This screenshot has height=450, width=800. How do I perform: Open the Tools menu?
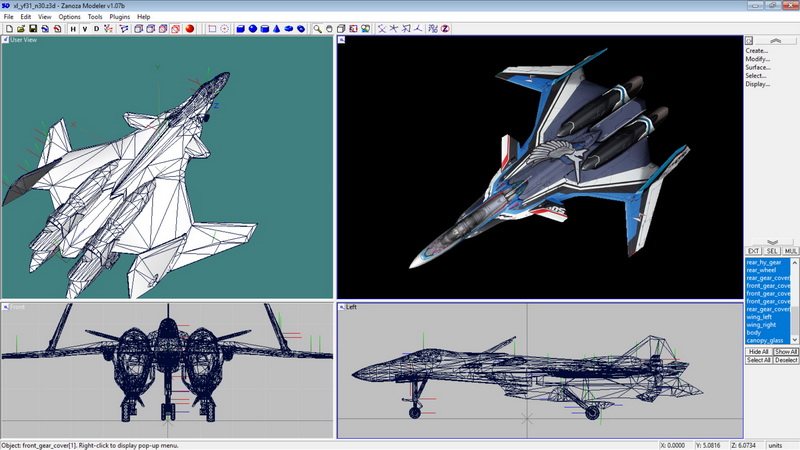coord(95,17)
